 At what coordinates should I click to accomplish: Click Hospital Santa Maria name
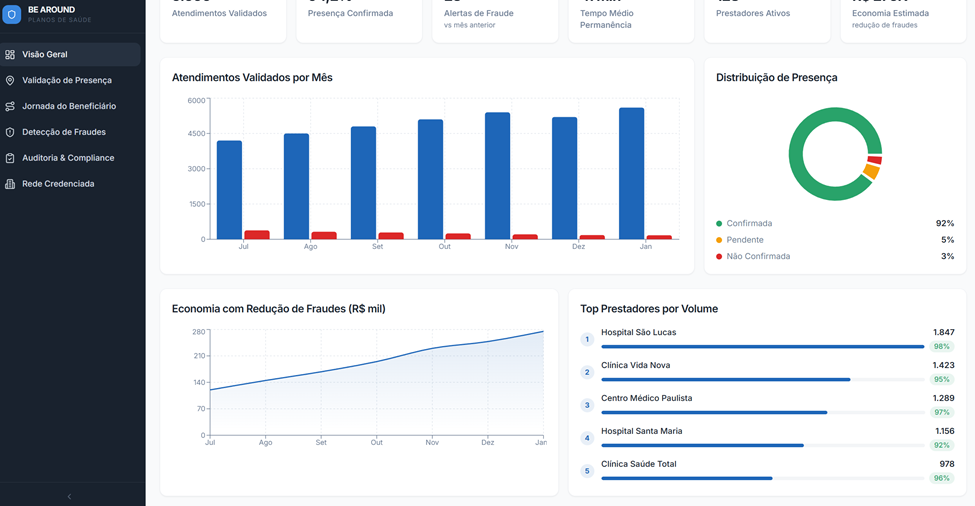[642, 431]
